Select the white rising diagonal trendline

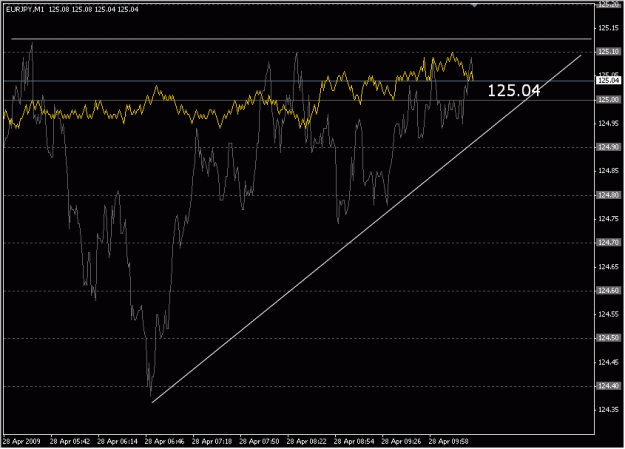tap(366, 229)
